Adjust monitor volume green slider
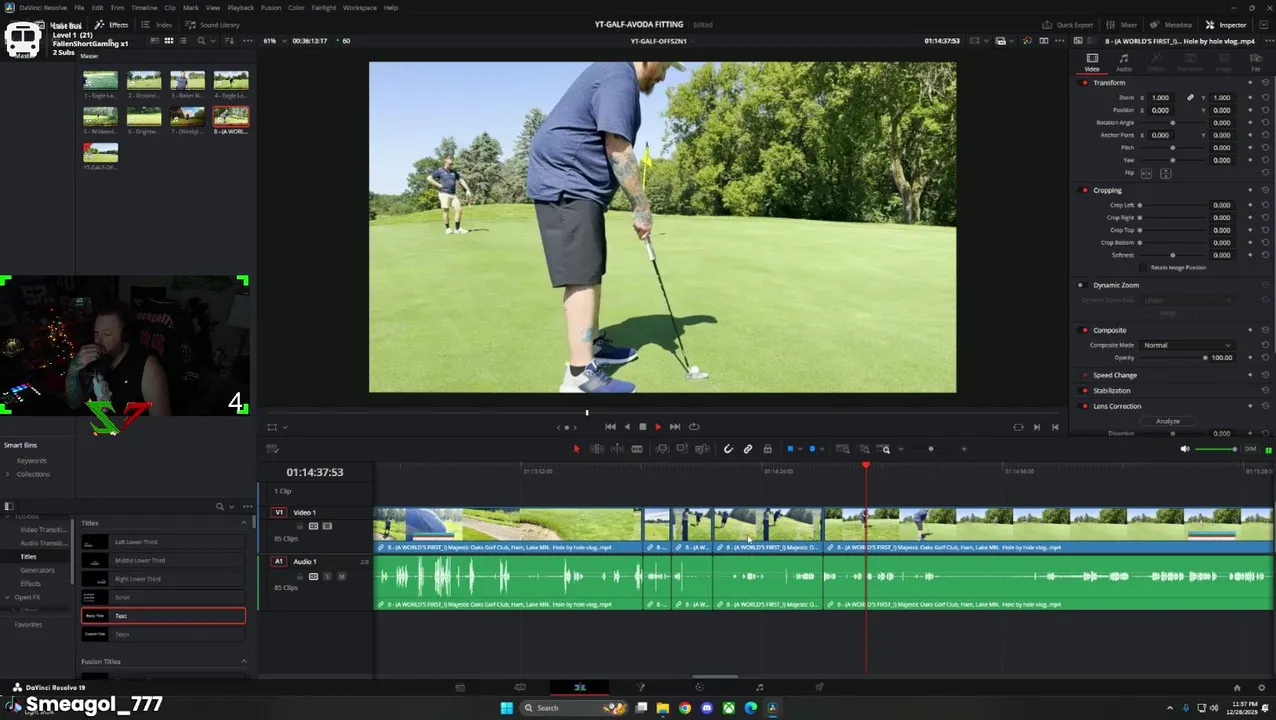 click(x=1216, y=449)
